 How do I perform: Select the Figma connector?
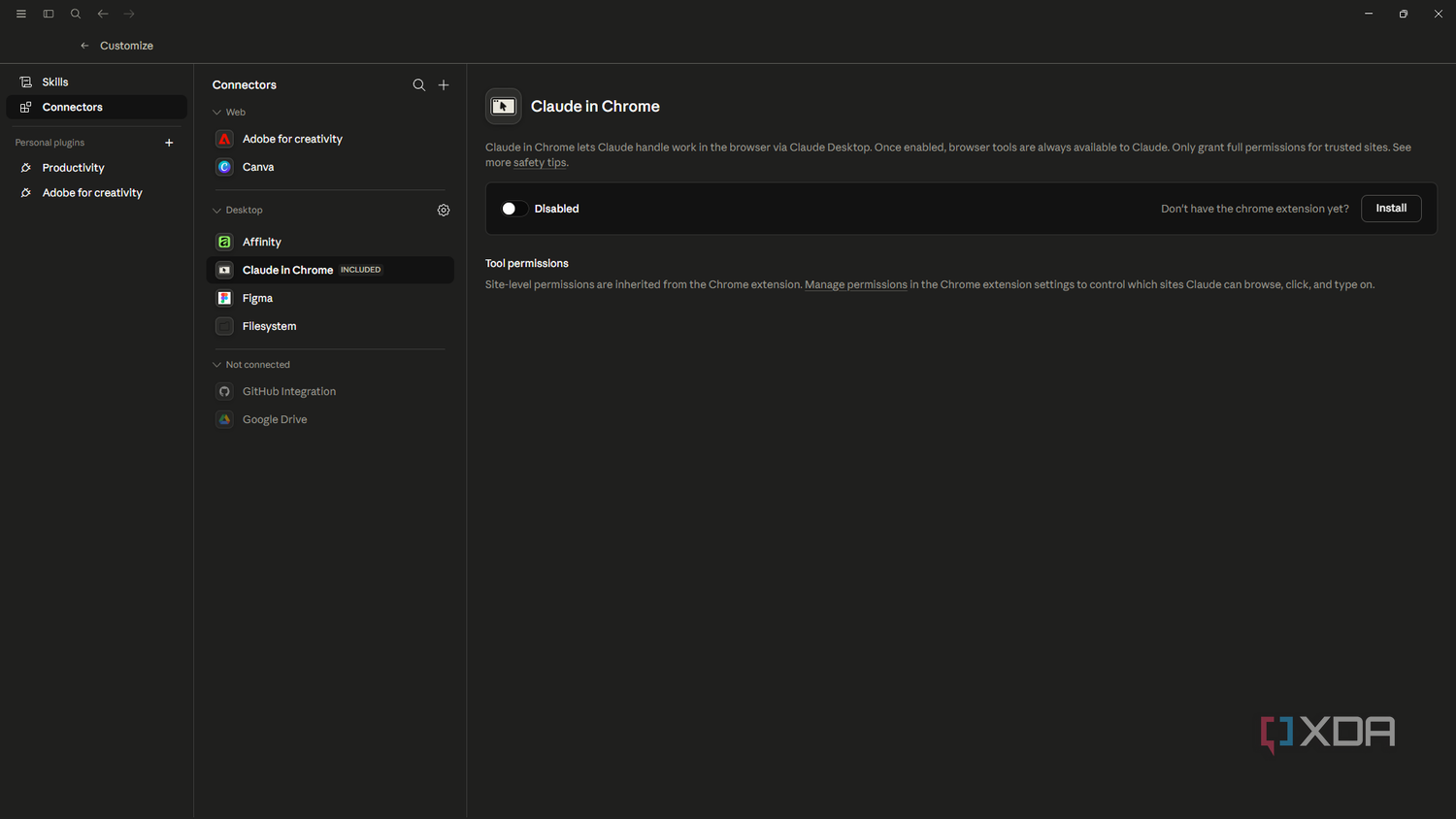[330, 298]
